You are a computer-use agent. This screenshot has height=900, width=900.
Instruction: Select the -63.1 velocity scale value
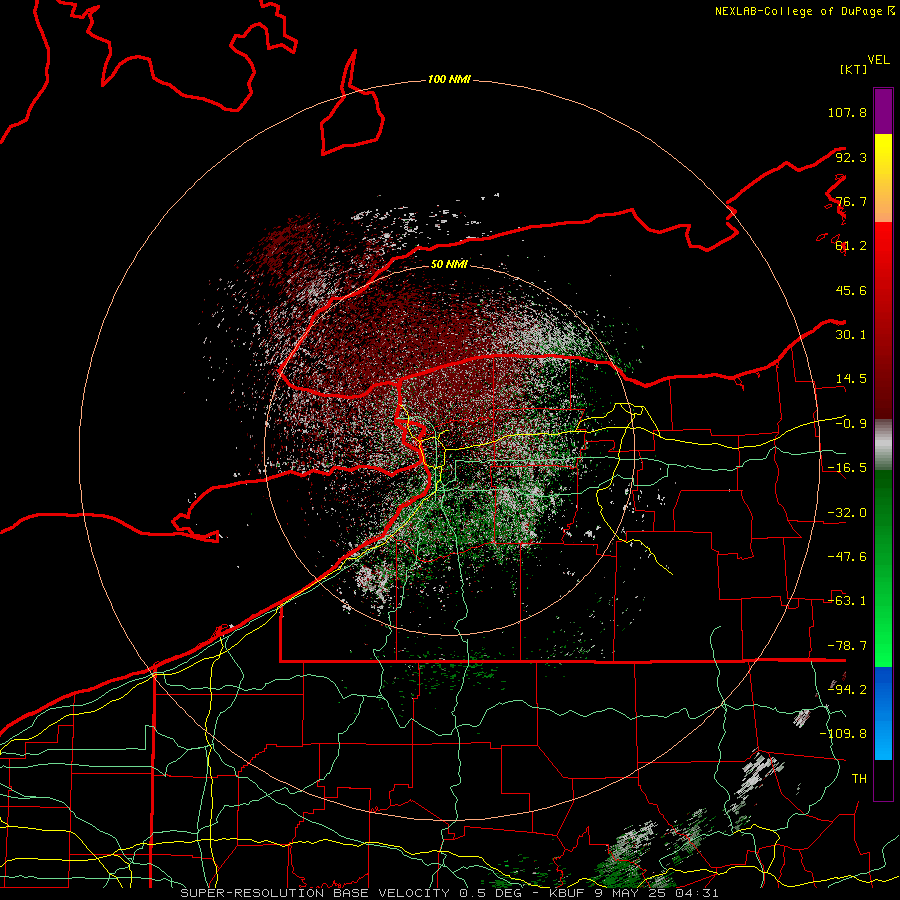(x=847, y=601)
